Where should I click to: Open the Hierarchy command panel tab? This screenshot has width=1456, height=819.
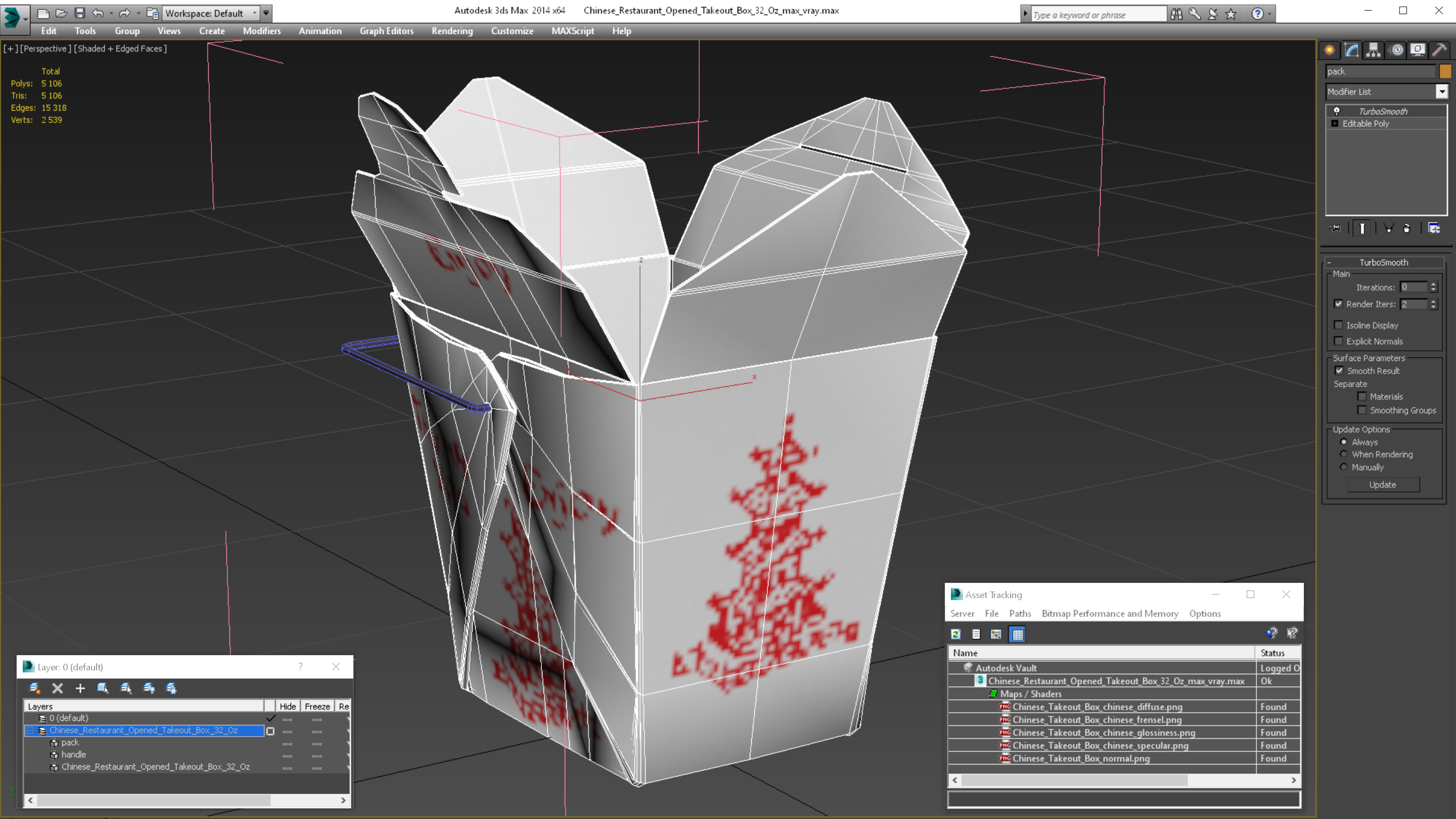[x=1374, y=51]
